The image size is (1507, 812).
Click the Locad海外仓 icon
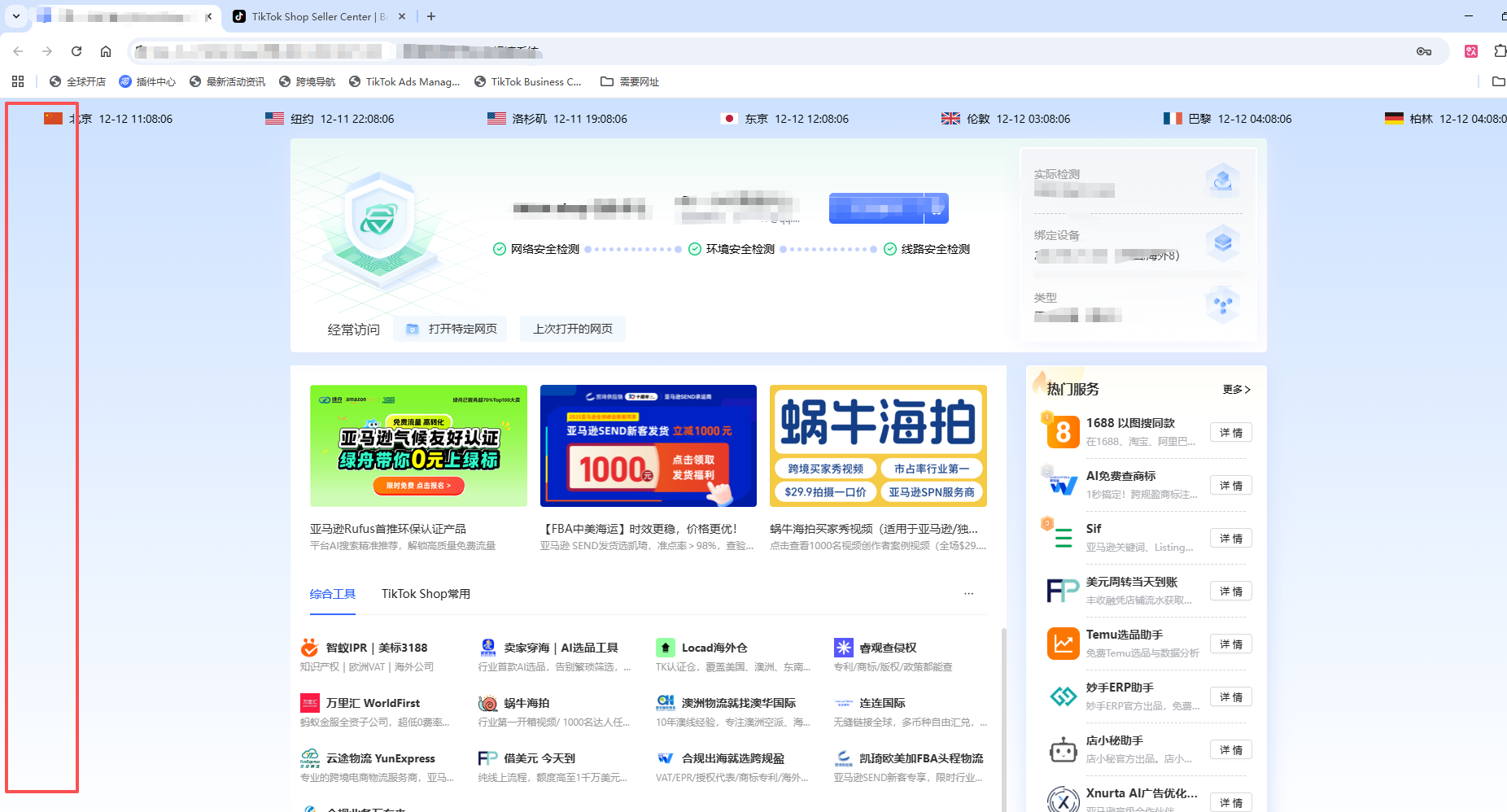pyautogui.click(x=666, y=648)
